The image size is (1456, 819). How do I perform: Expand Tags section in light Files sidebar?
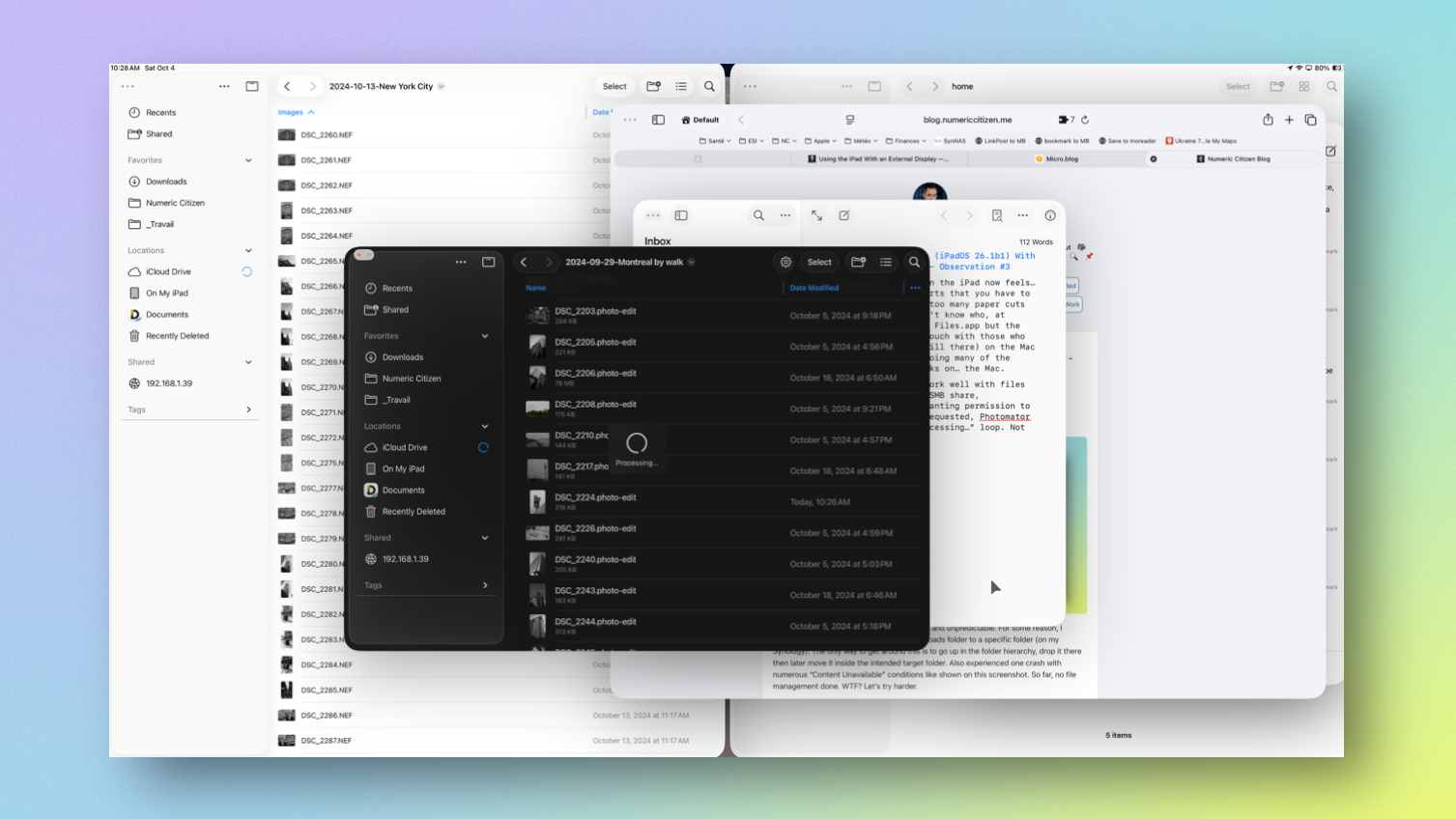[248, 409]
